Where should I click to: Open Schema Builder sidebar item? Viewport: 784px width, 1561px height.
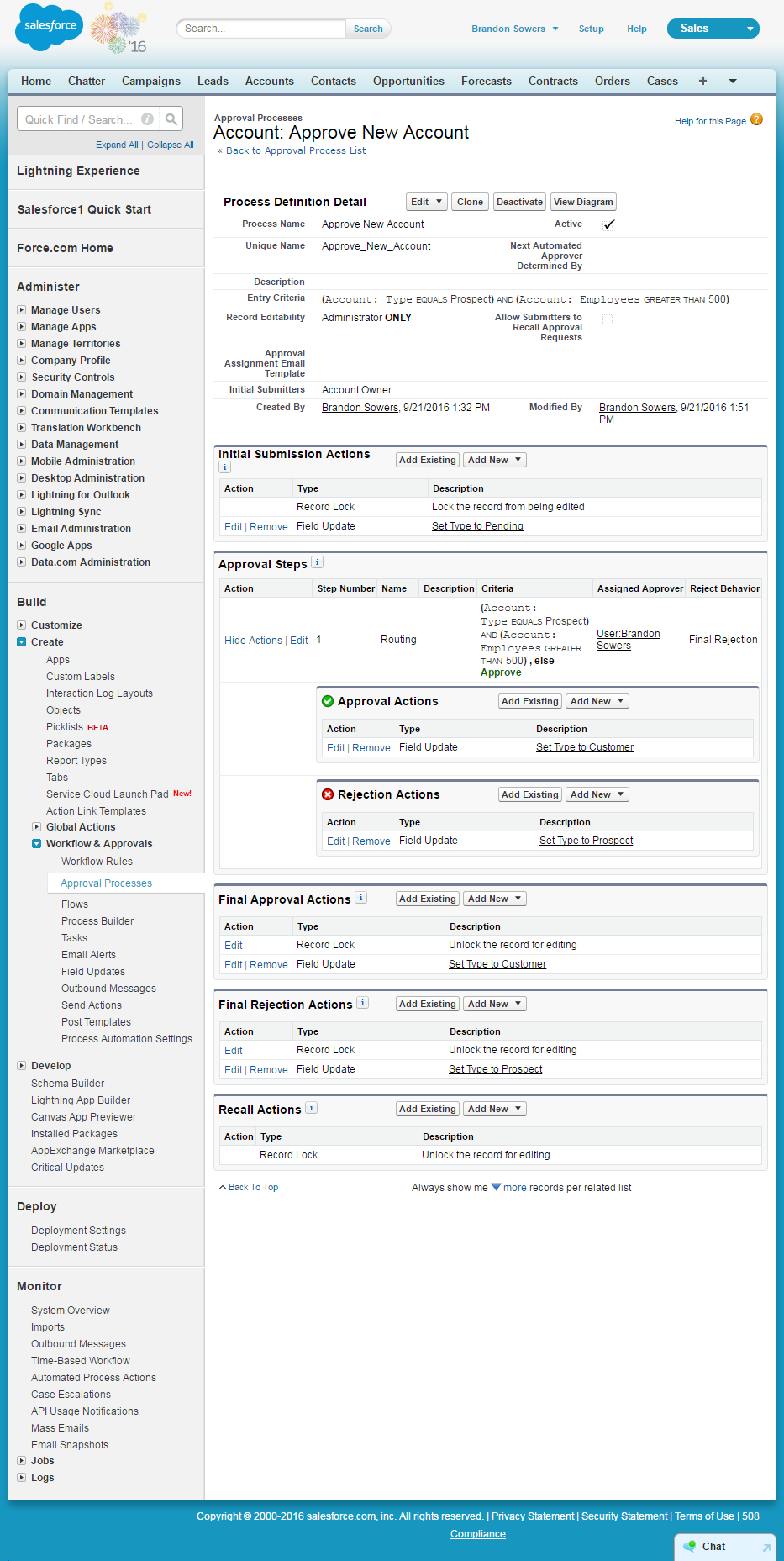tap(68, 1084)
